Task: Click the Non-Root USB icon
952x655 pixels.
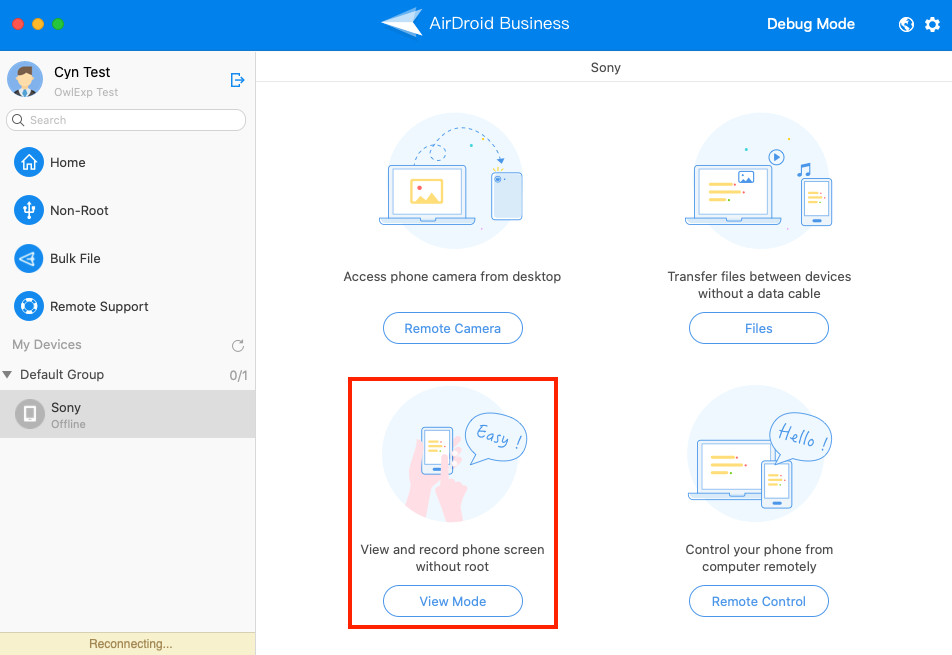Action: tap(29, 210)
